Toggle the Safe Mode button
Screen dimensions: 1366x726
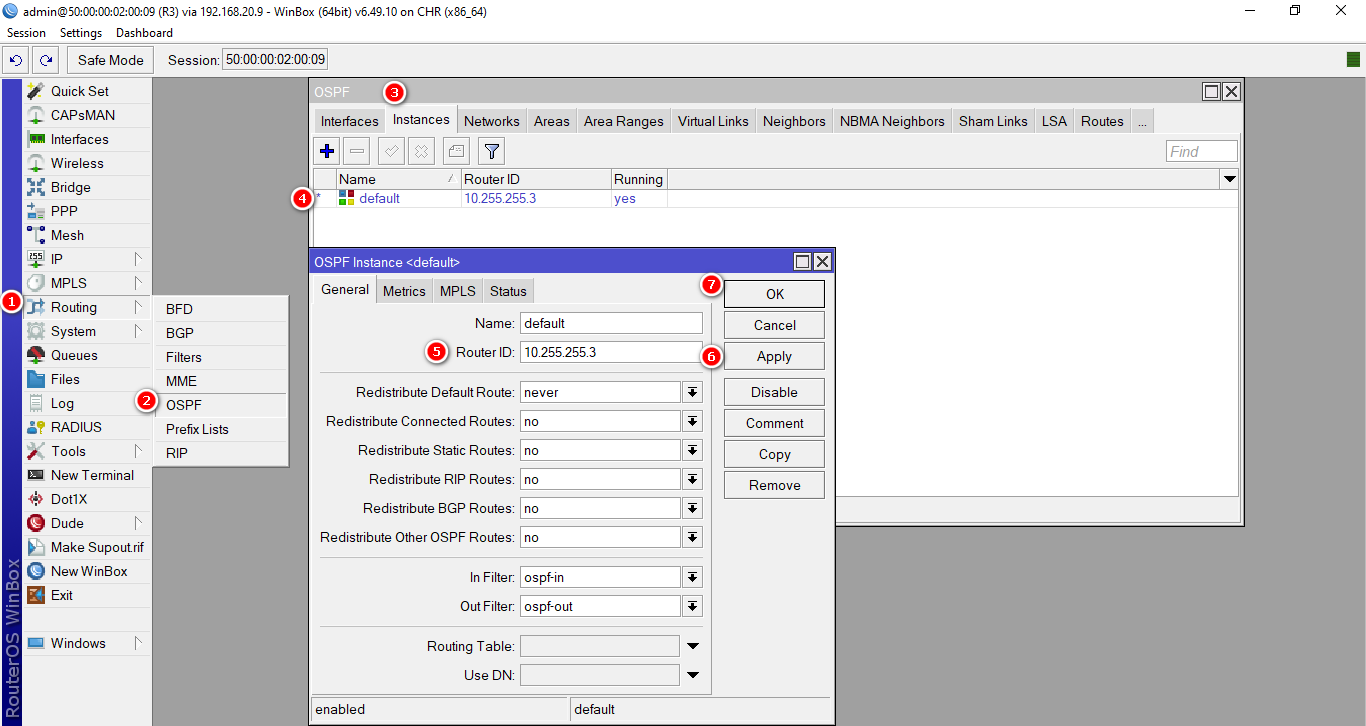pyautogui.click(x=111, y=60)
